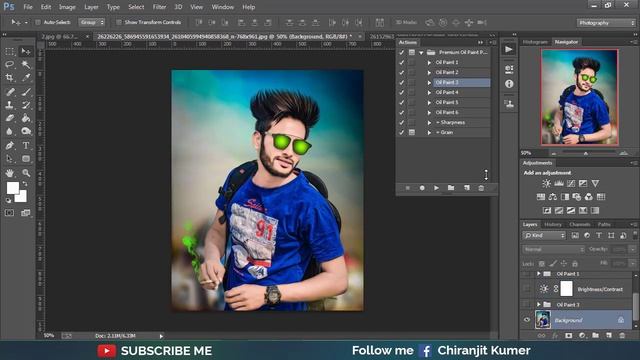640x360 pixels.
Task: Switch to the Channels tab
Action: (x=580, y=224)
